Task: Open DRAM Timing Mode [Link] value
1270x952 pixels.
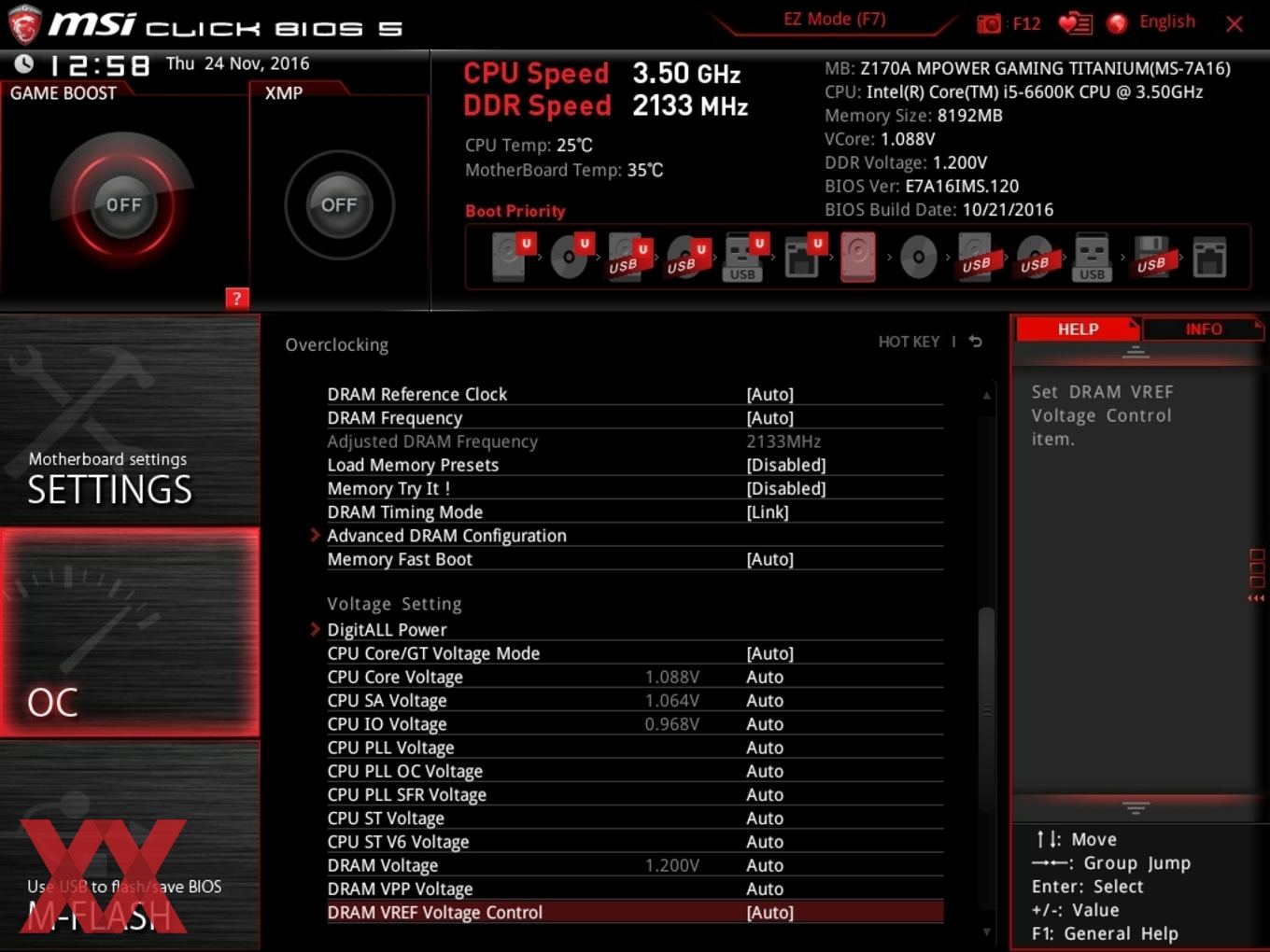Action: coord(768,512)
